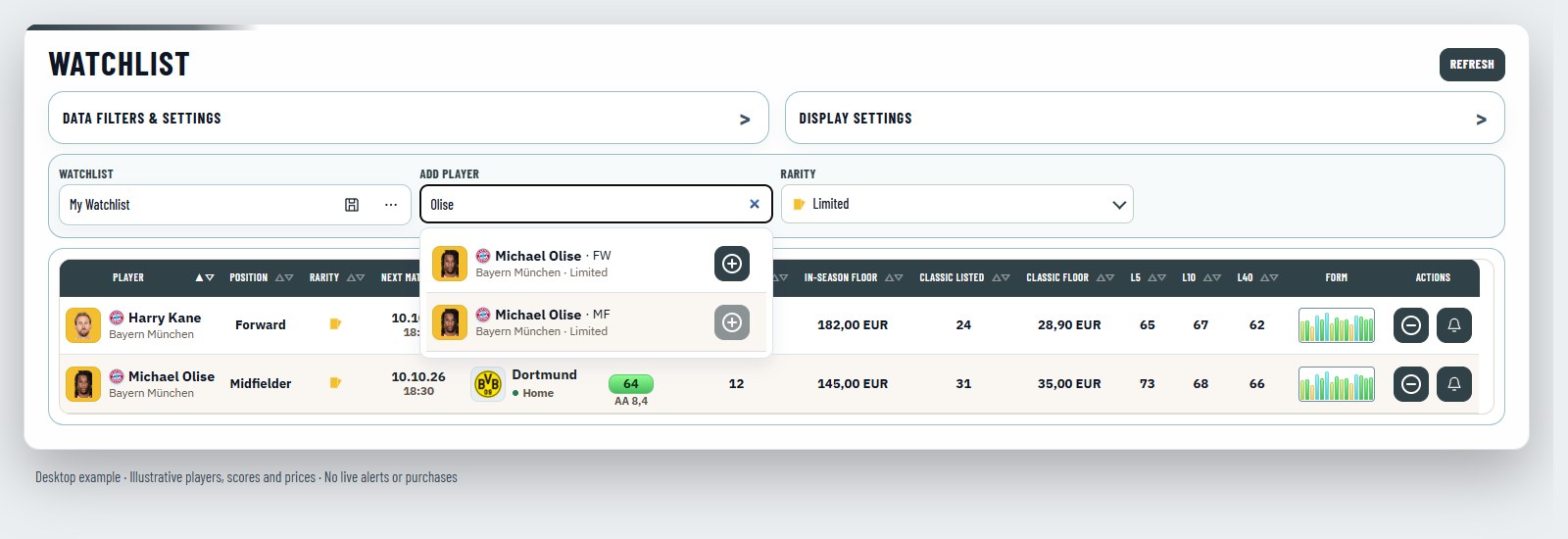
Task: Click Michael Olise FW avatar in results
Action: [450, 264]
